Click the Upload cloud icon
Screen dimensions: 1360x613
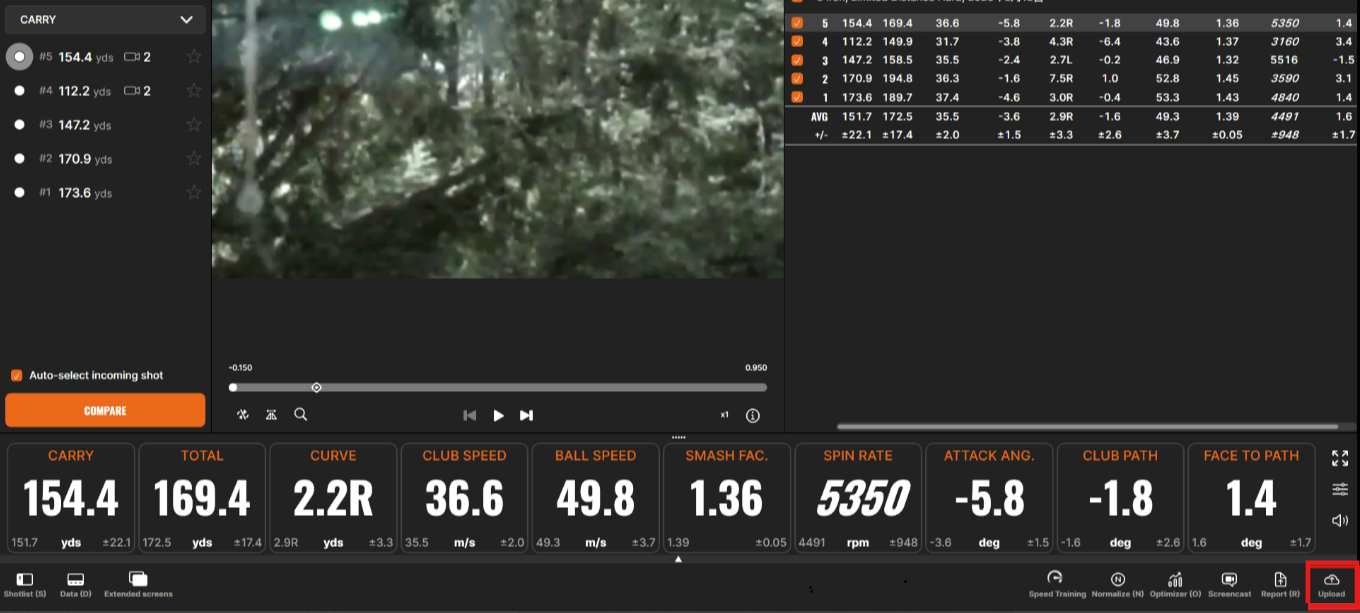pyautogui.click(x=1331, y=579)
